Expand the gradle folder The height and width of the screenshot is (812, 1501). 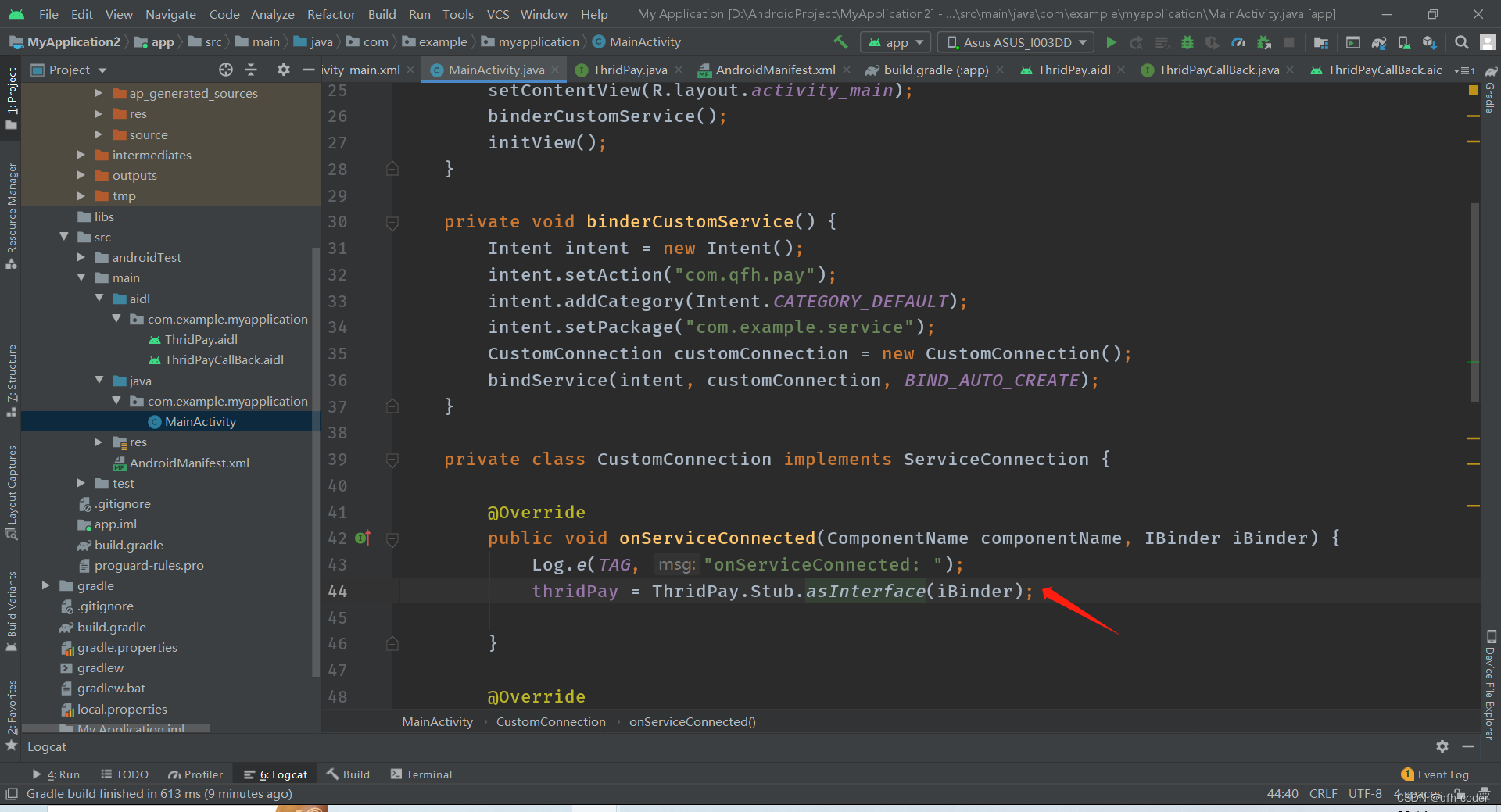tap(45, 585)
